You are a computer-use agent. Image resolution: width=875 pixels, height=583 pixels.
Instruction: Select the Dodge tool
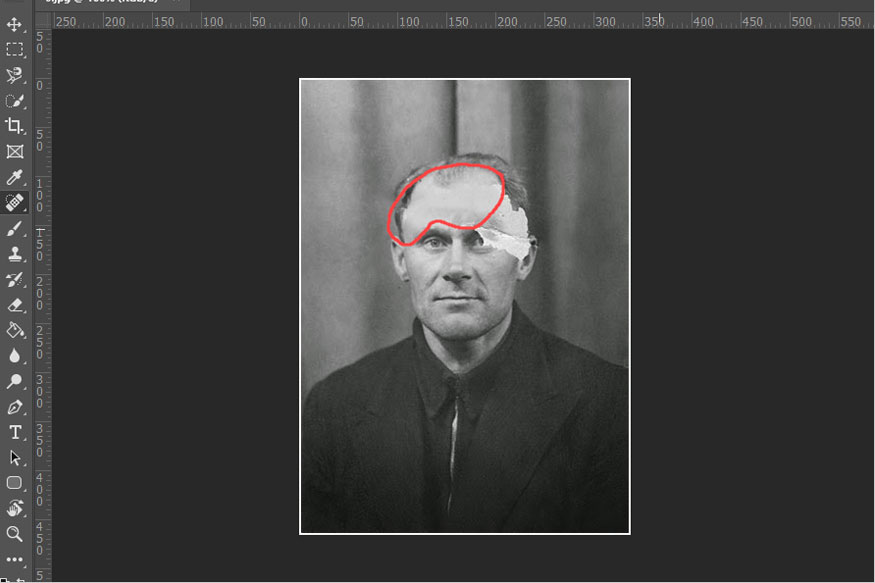tap(15, 381)
